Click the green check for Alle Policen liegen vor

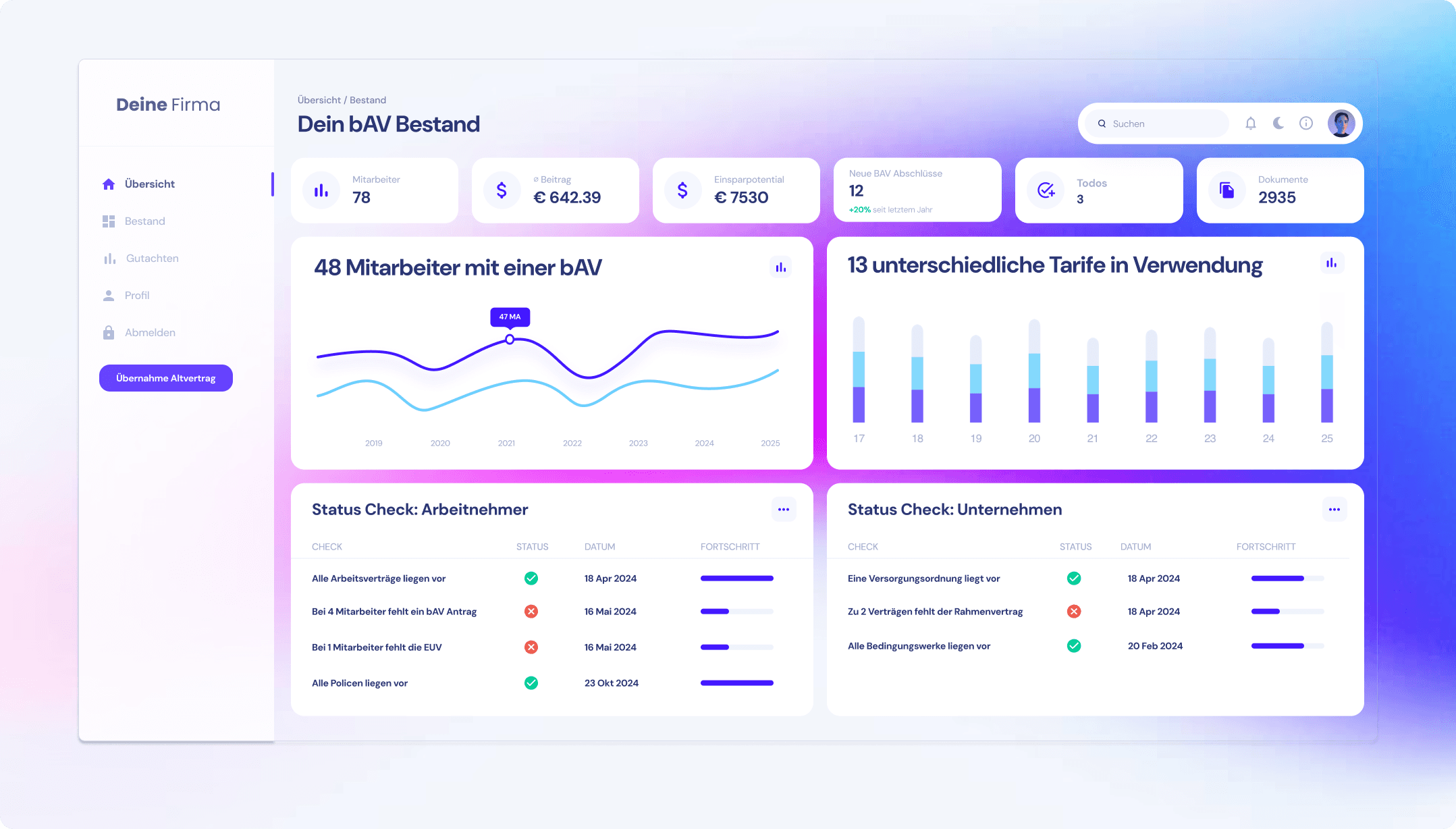(x=531, y=683)
